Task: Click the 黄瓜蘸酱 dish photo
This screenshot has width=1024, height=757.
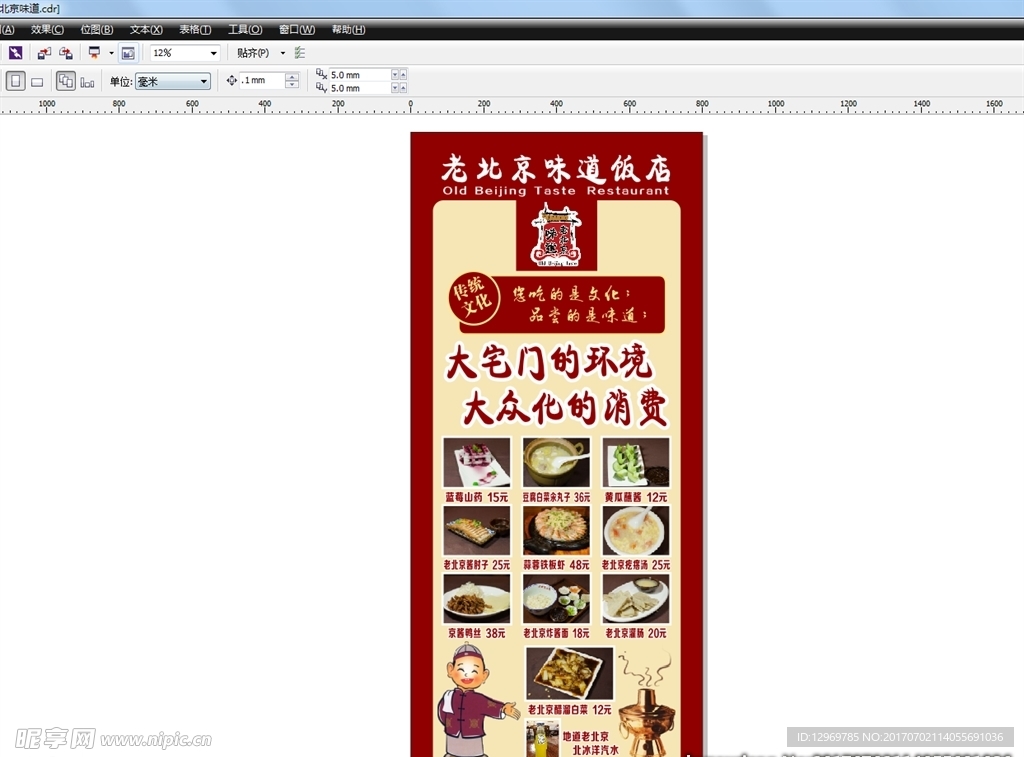Action: 636,462
